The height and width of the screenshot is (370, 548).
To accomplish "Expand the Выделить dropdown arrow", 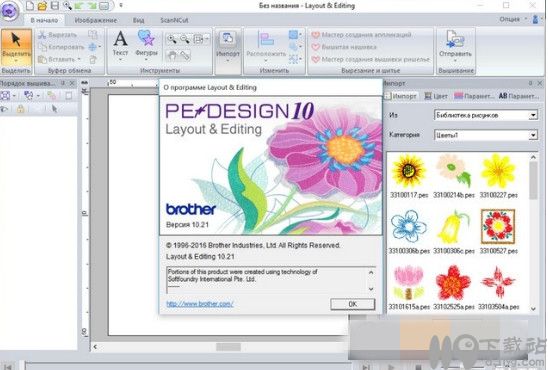I will click(16, 61).
